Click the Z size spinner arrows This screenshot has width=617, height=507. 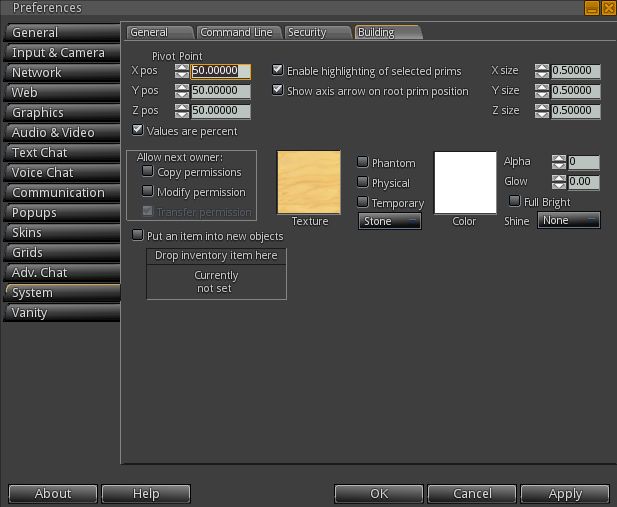542,110
